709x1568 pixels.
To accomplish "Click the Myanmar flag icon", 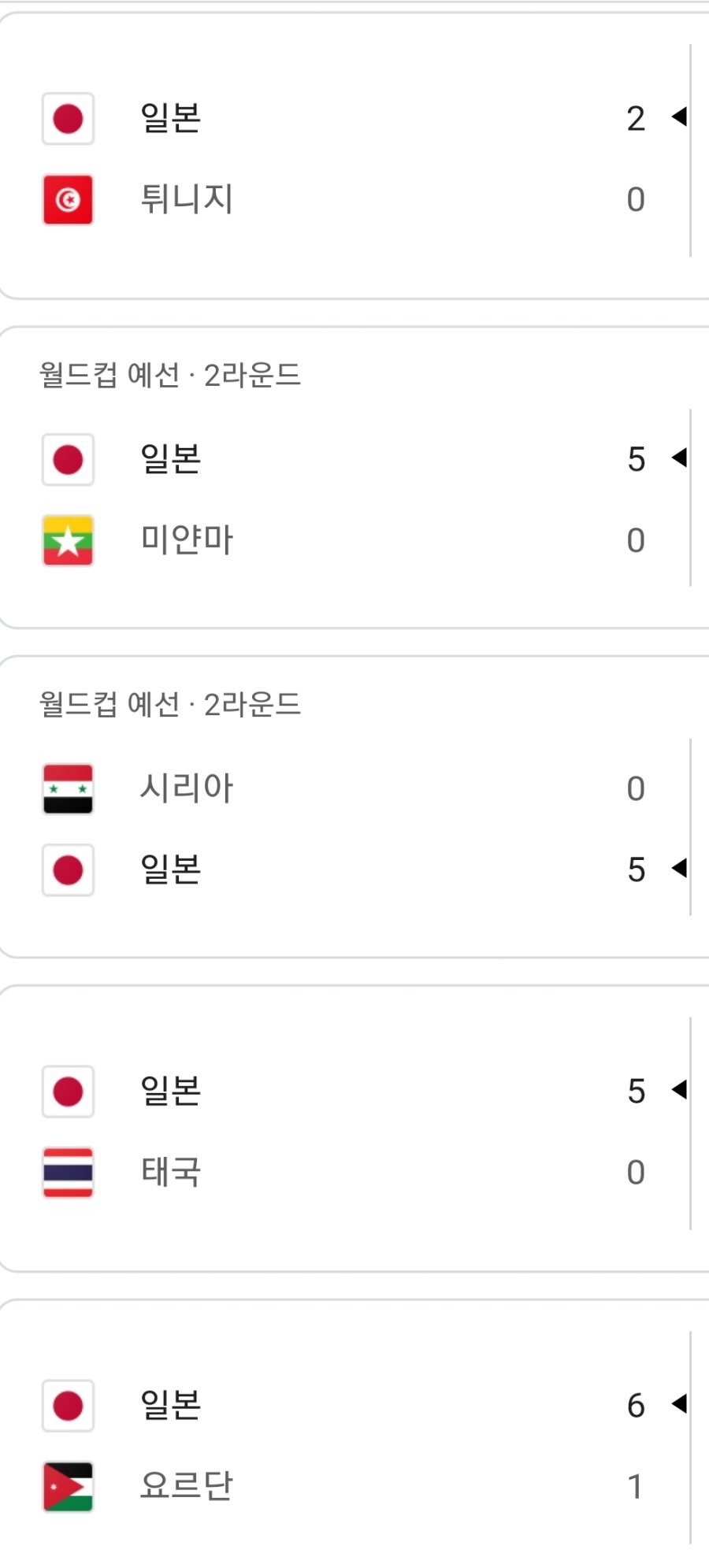I will 68,540.
